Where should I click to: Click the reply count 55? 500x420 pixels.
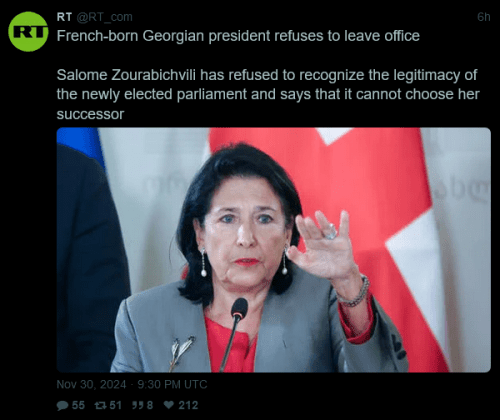point(78,405)
